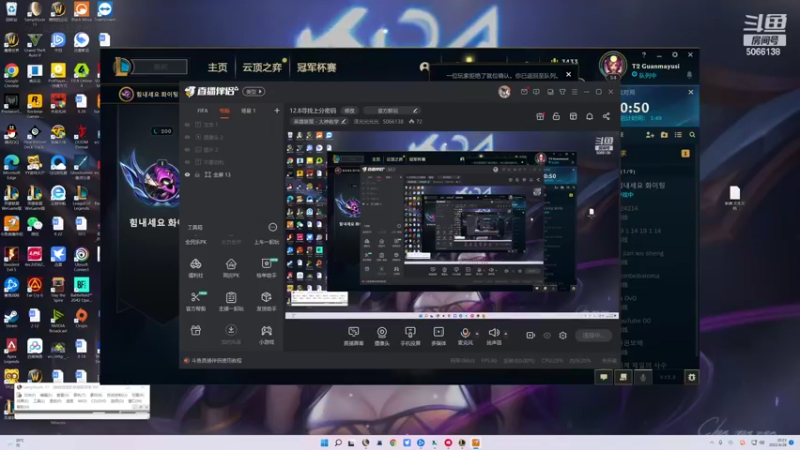
Task: Toggle League client notifications bell near profile
Action: click(x=689, y=75)
